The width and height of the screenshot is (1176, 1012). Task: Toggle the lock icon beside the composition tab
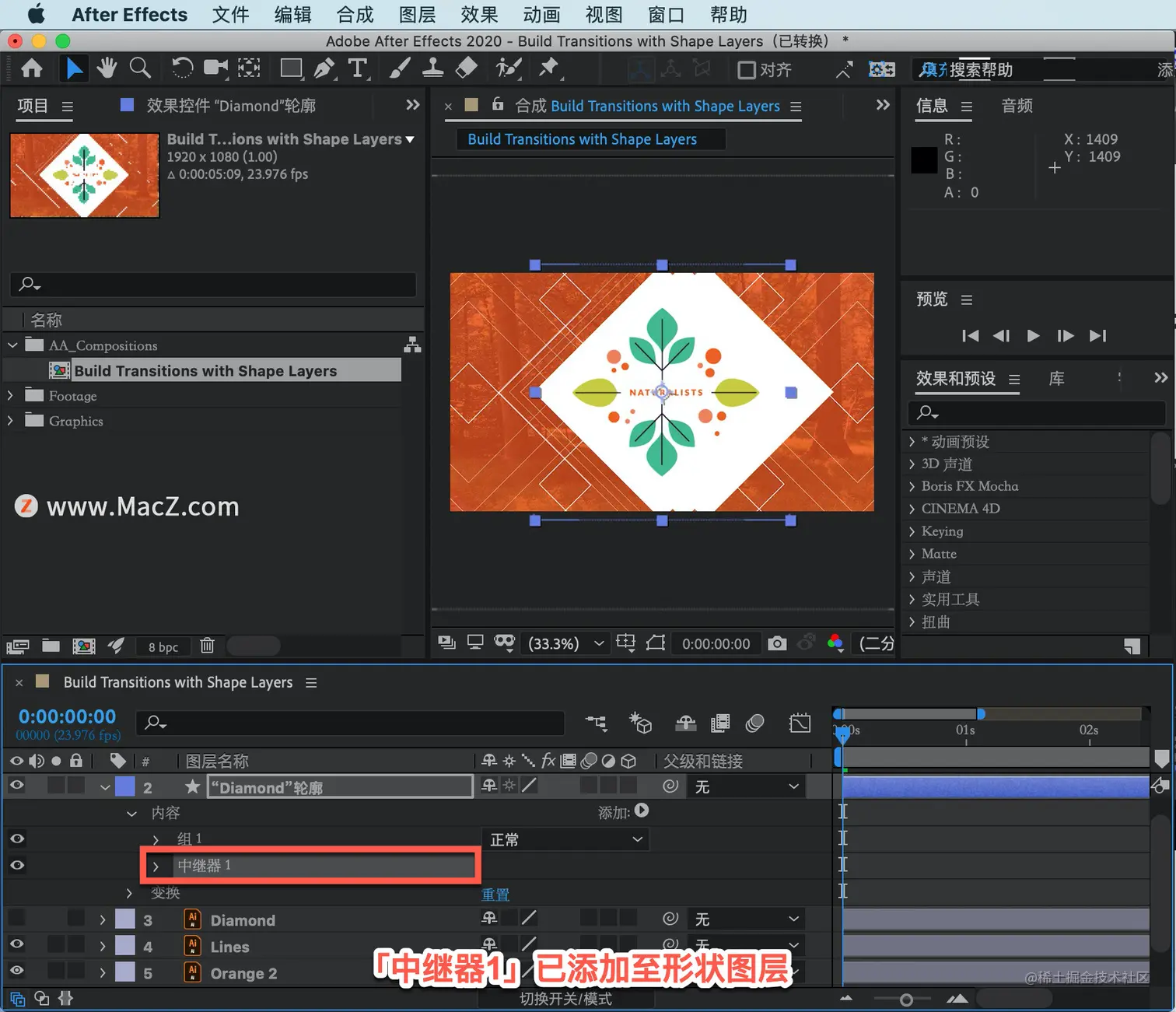click(x=498, y=104)
